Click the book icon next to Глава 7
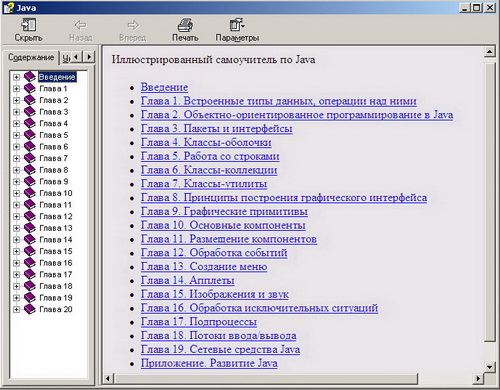The image size is (500, 390). tap(30, 158)
